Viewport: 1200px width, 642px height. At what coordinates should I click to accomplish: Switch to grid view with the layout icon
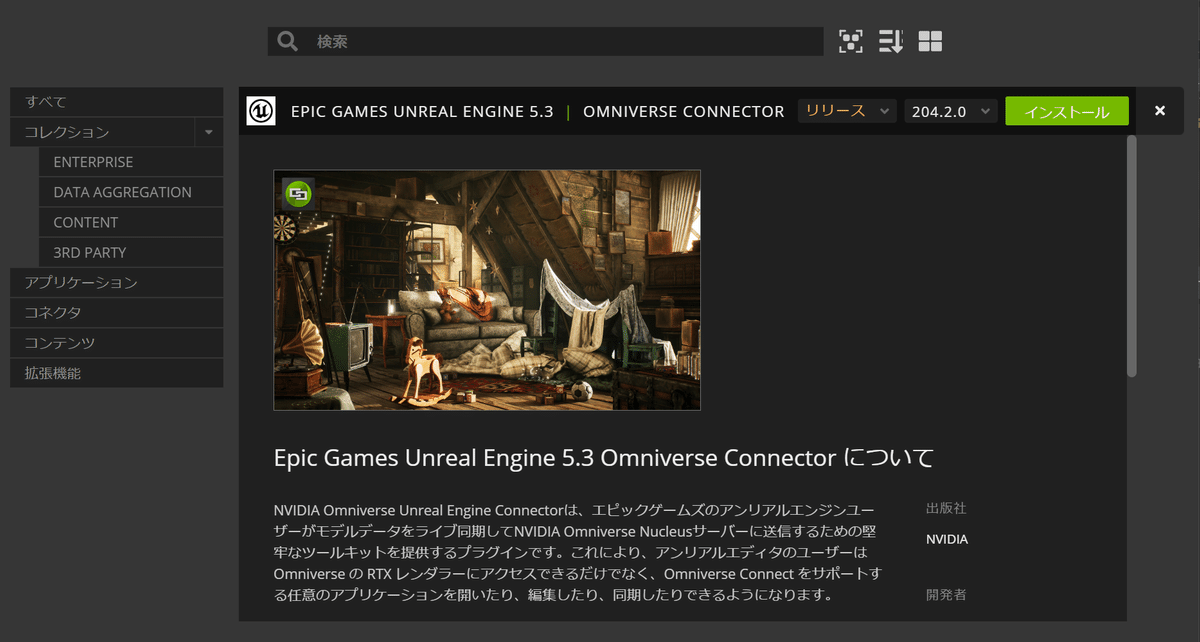(x=929, y=41)
